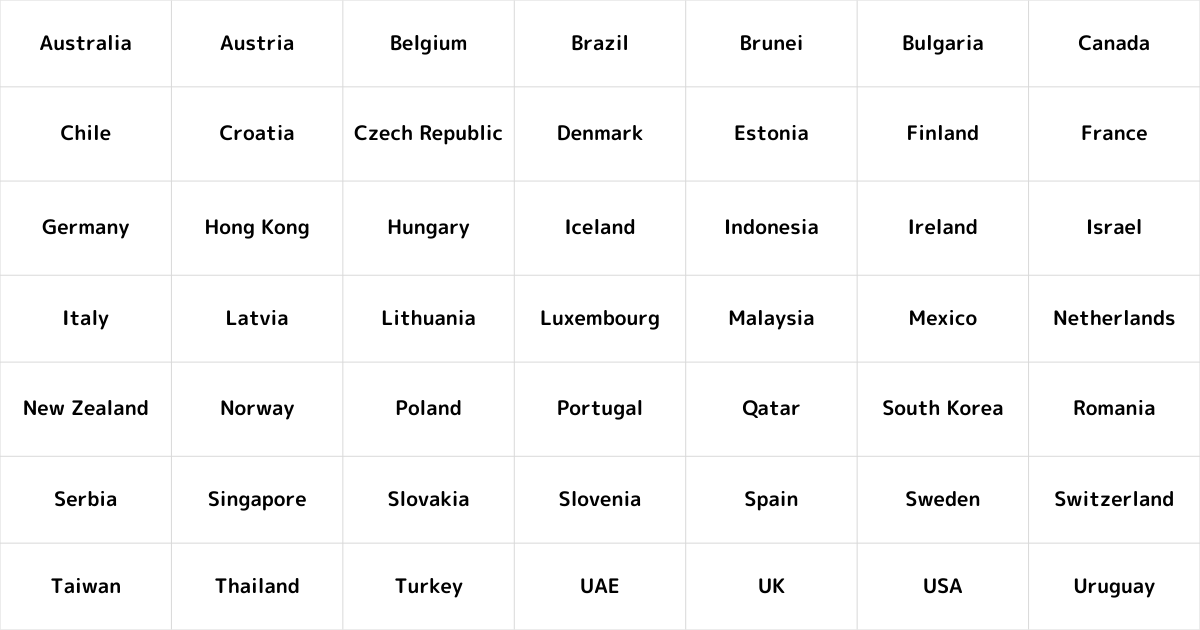Image resolution: width=1200 pixels, height=630 pixels.
Task: Click the UAE tile
Action: pos(600,586)
